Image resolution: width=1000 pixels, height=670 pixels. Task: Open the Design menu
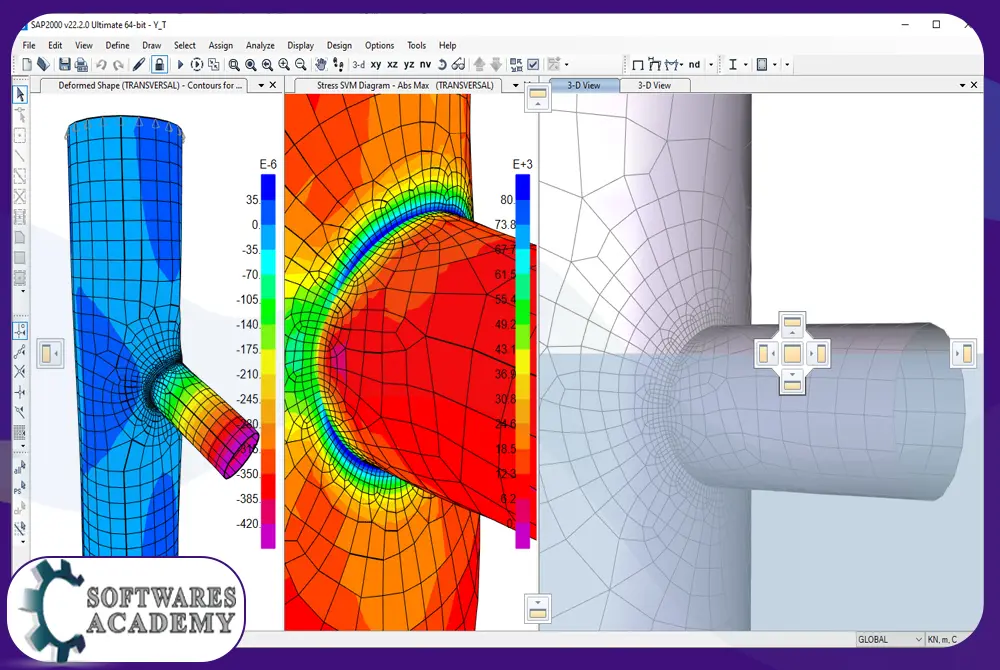coord(339,45)
